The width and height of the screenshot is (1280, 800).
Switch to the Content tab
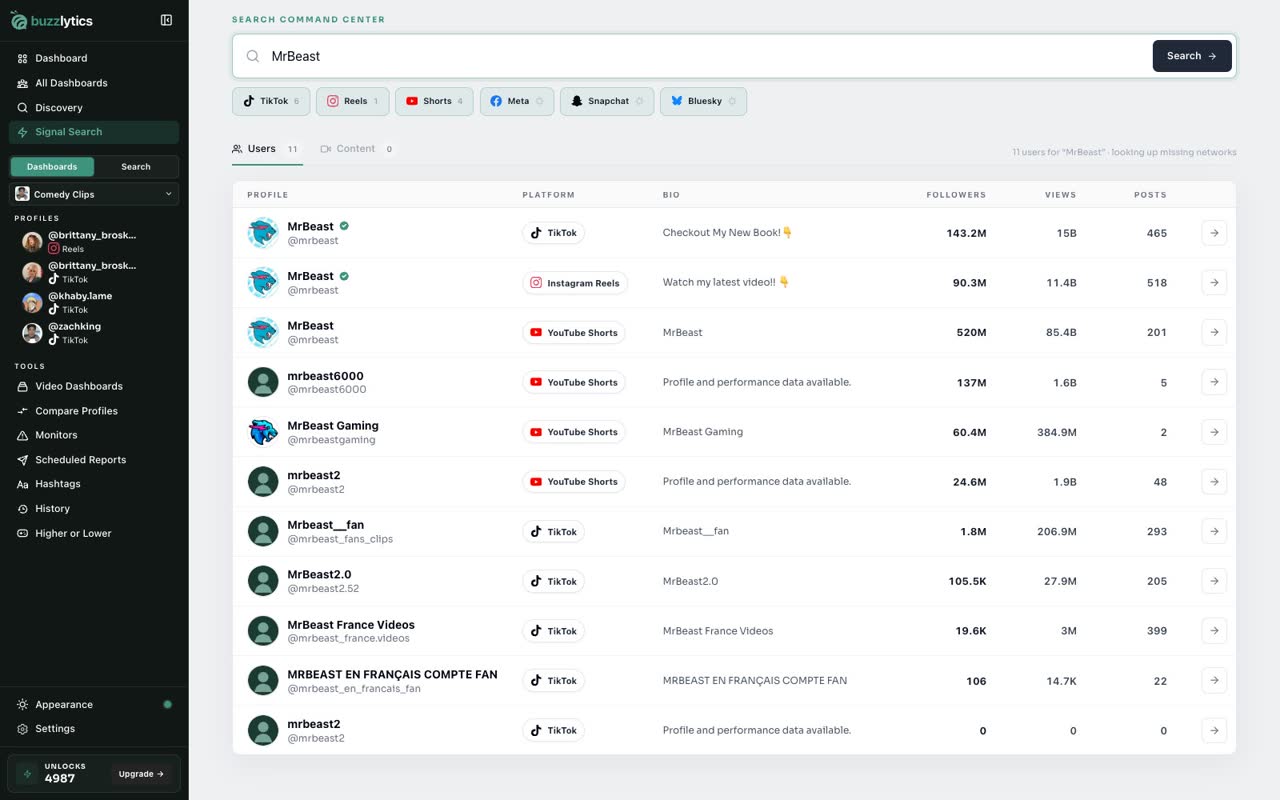(x=357, y=149)
